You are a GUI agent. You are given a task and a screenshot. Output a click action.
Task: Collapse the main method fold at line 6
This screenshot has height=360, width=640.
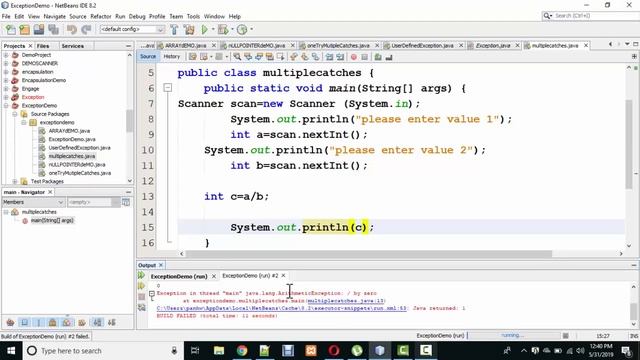(167, 88)
